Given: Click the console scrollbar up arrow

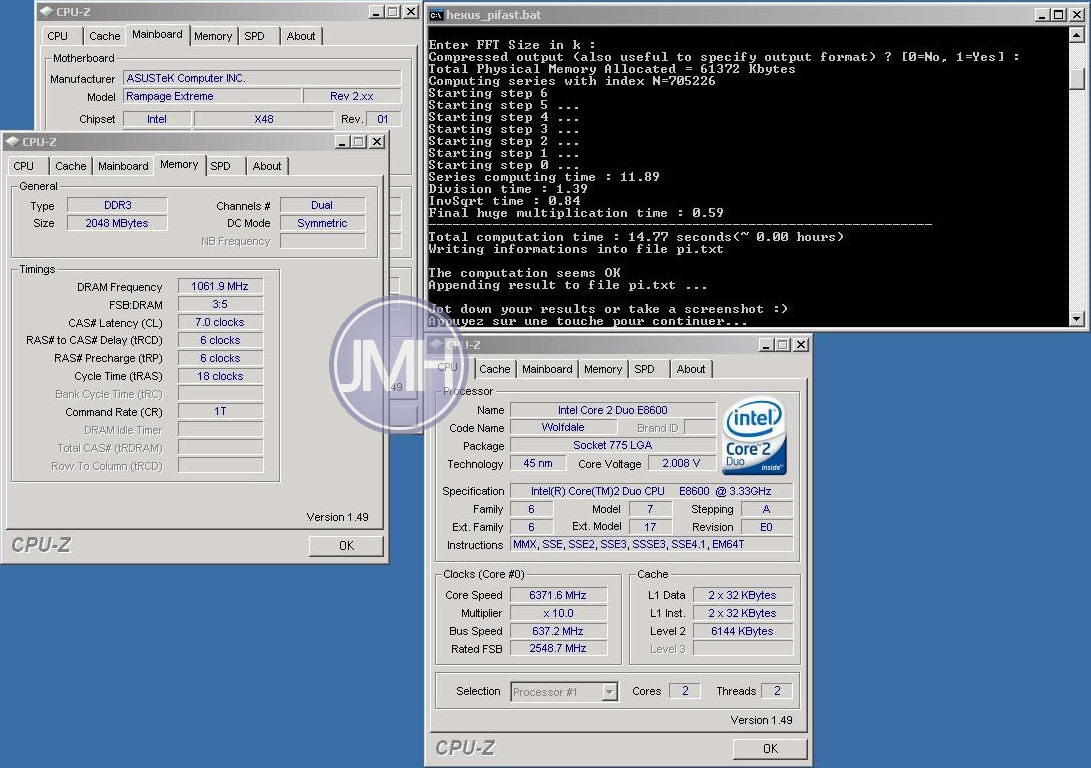Looking at the screenshot, I should [x=1076, y=34].
